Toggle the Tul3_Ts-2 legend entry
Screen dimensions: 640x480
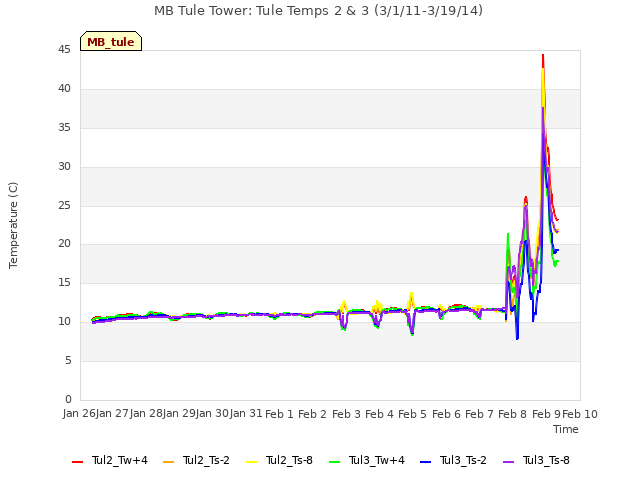pos(453,460)
